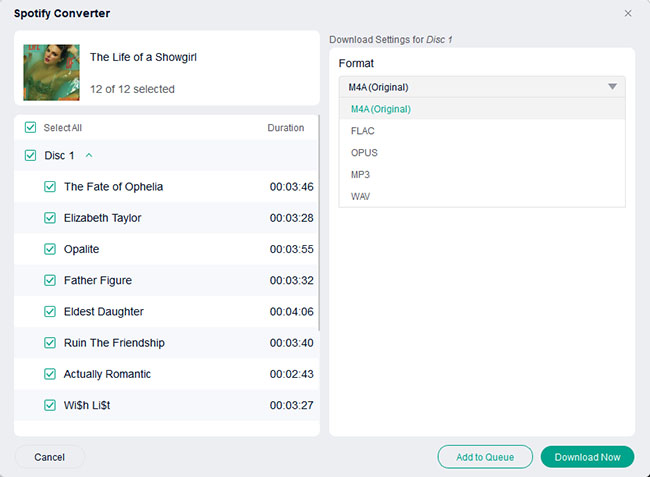Image resolution: width=650 pixels, height=477 pixels.
Task: Click the Eldest Daughter track name
Action: 104,312
